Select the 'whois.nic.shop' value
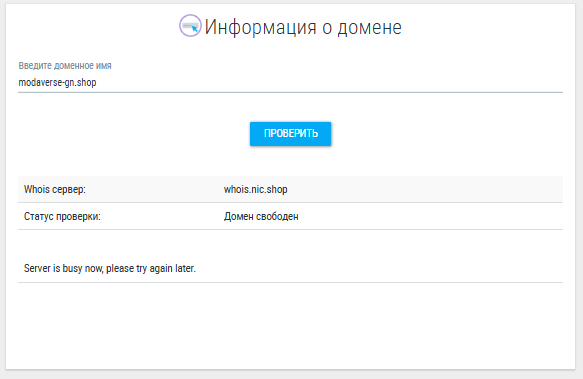This screenshot has width=583, height=379. [255, 189]
